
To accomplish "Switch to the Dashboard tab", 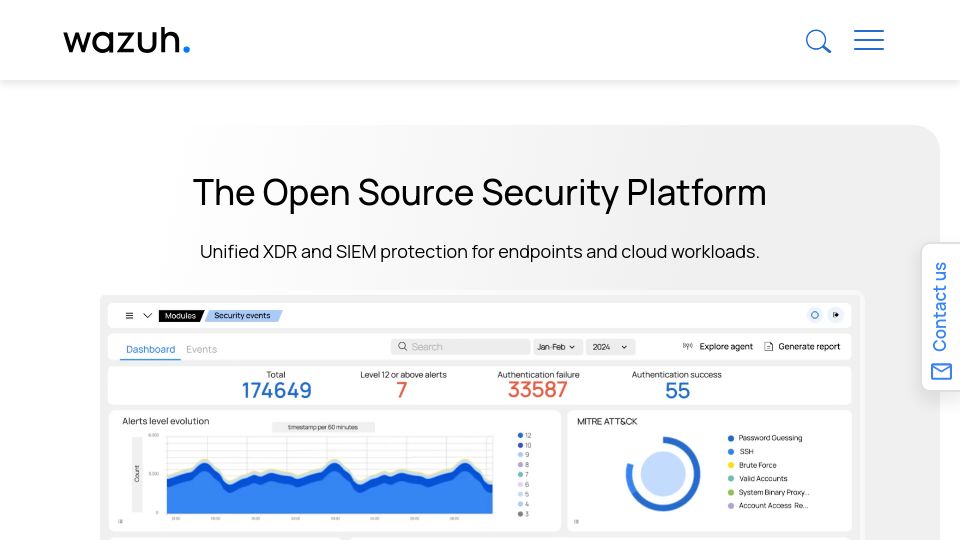I will coord(151,349).
